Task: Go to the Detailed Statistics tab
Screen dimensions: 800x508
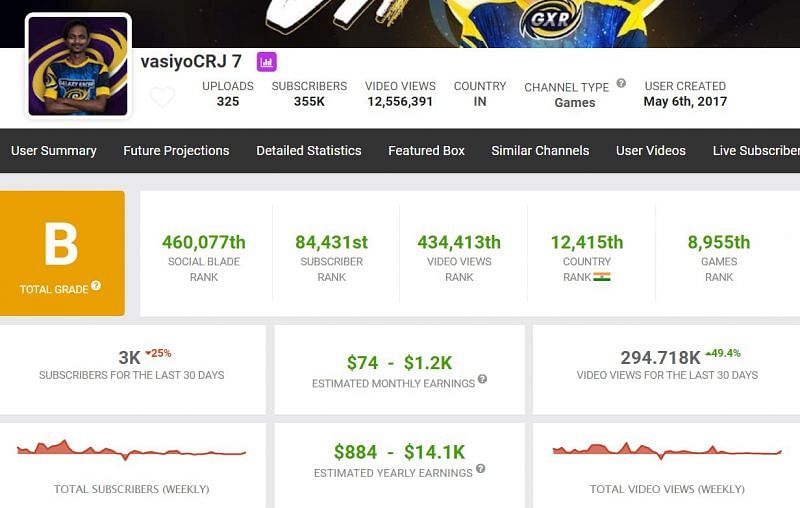Action: point(308,151)
